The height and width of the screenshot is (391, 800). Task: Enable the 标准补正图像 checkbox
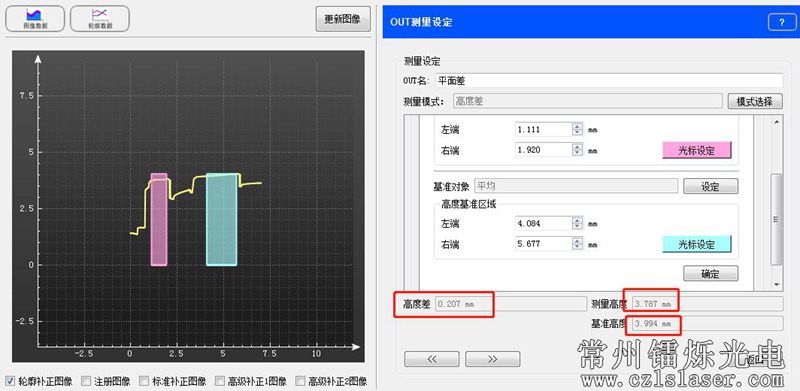pyautogui.click(x=144, y=381)
